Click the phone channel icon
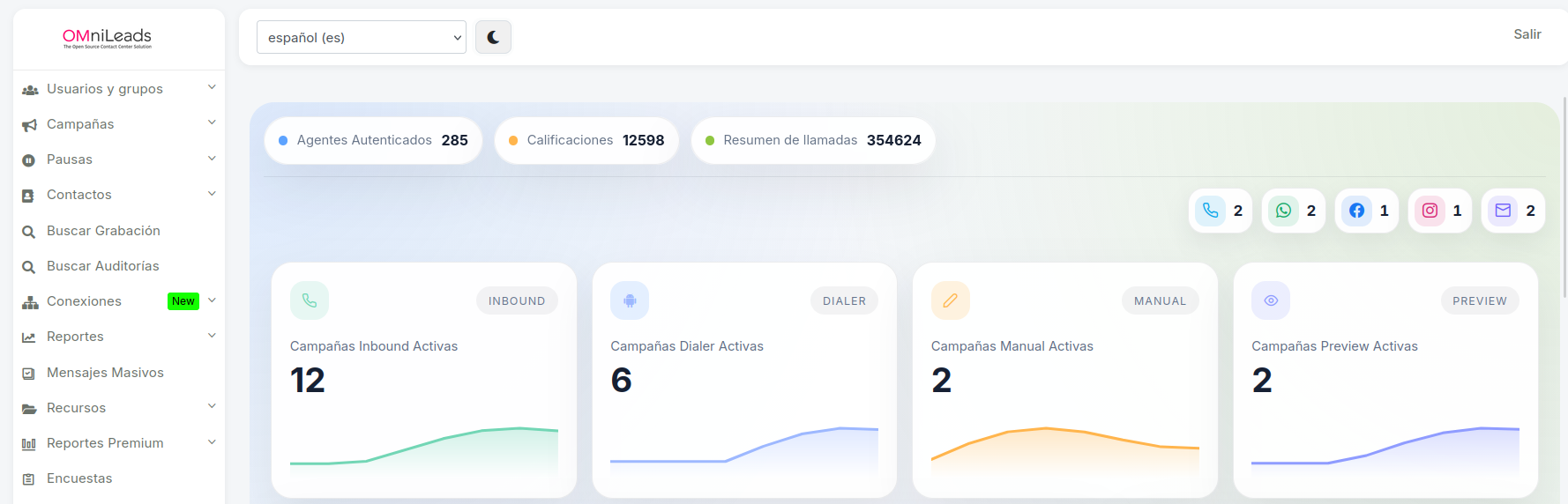This screenshot has height=504, width=1568. coord(1210,211)
